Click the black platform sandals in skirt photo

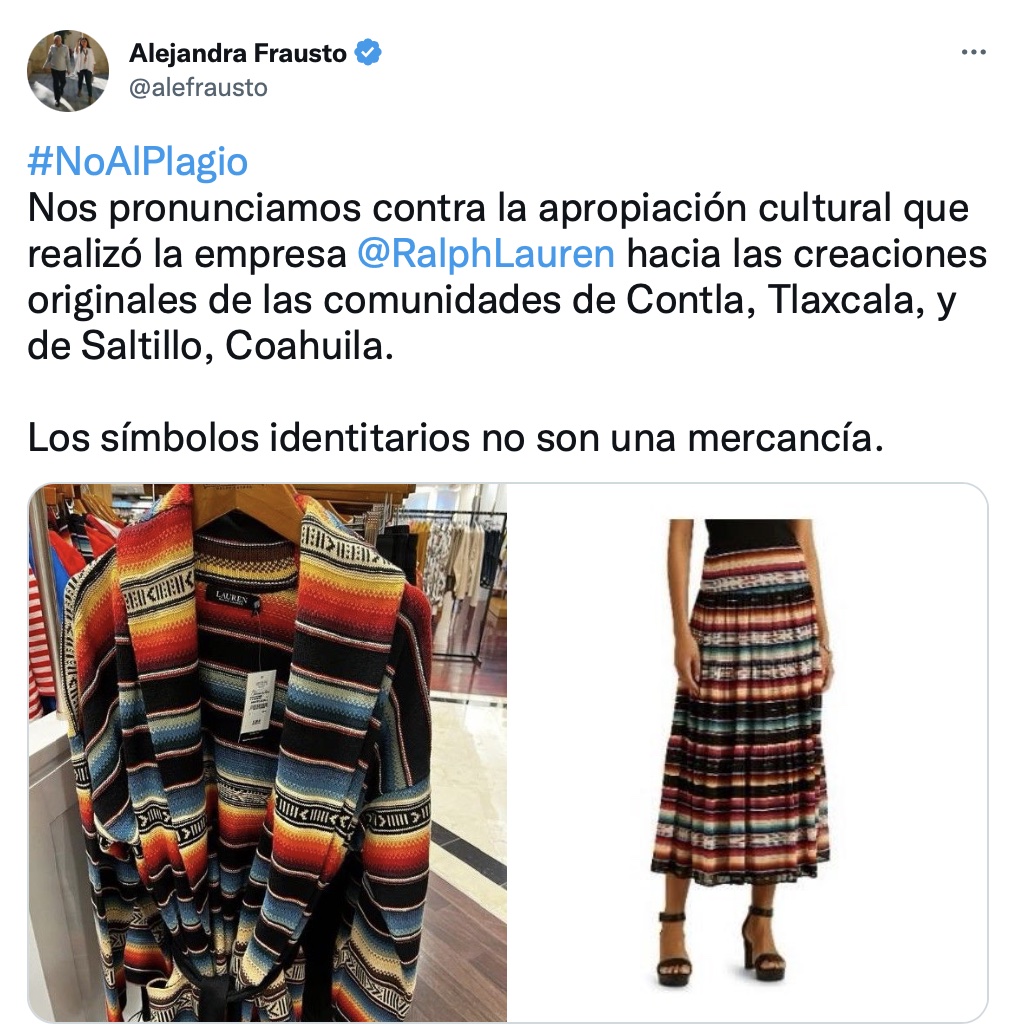pos(722,944)
